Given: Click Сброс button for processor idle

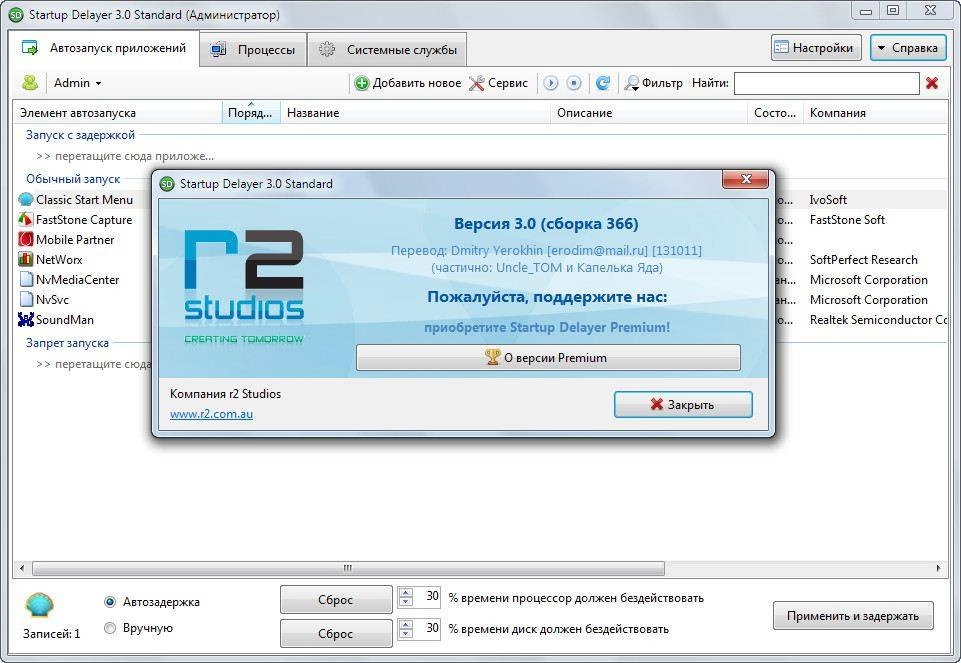Looking at the screenshot, I should pos(336,599).
